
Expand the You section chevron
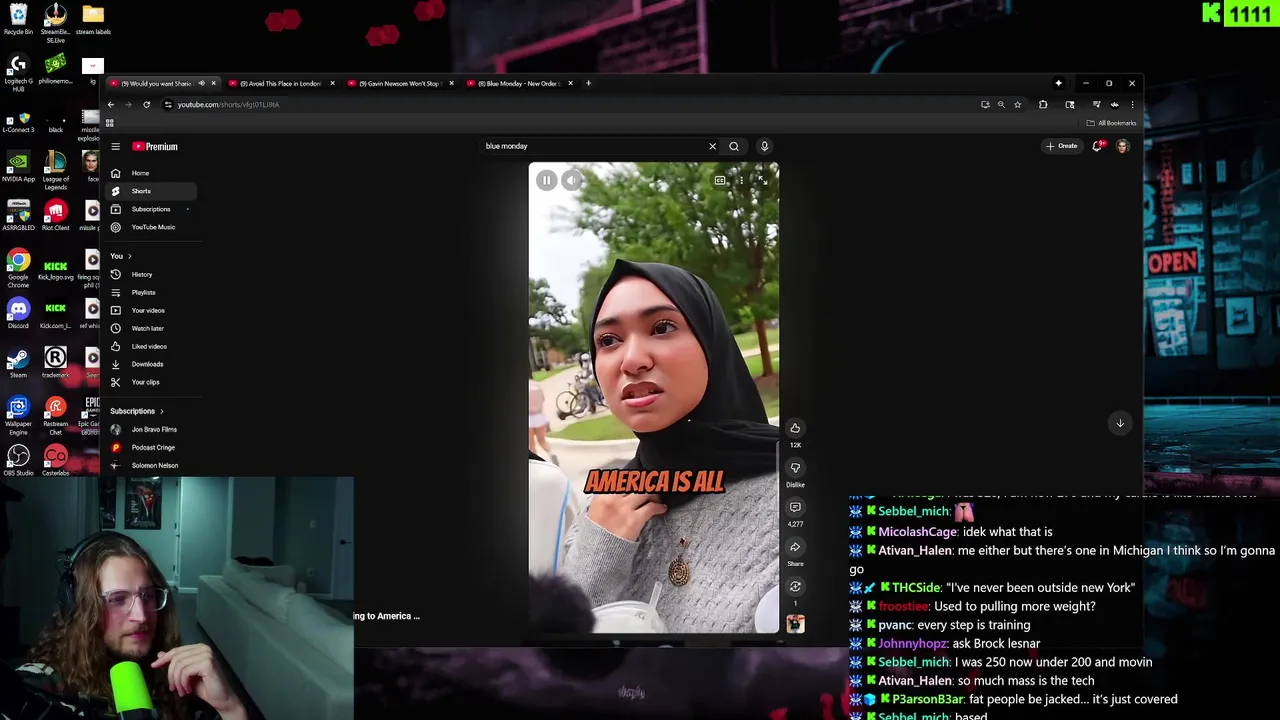point(129,256)
